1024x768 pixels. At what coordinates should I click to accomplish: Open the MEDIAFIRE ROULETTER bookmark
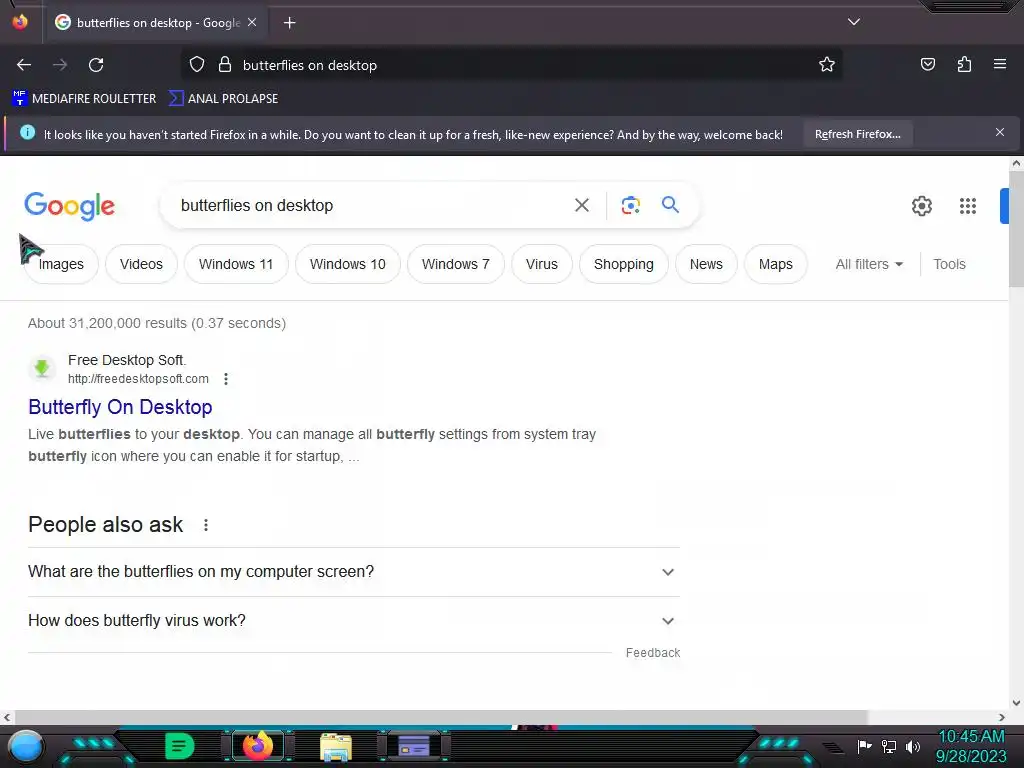(84, 99)
